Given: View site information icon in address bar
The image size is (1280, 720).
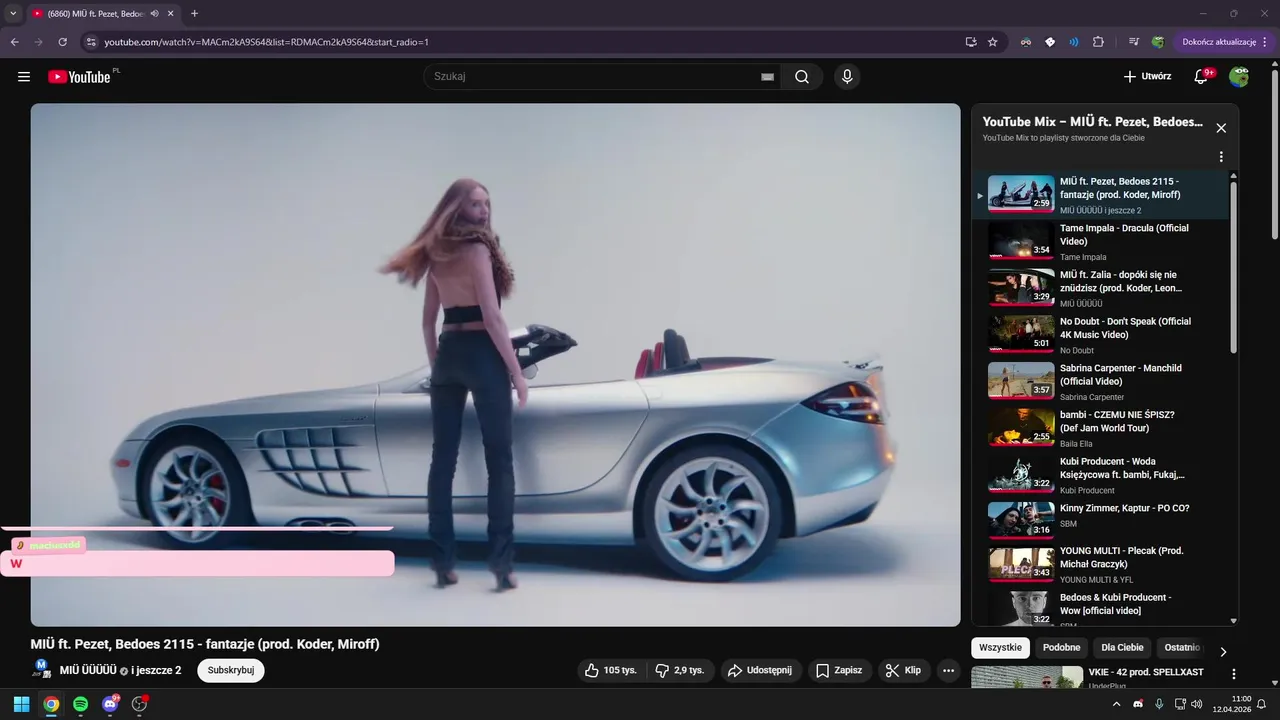Looking at the screenshot, I should coord(90,42).
